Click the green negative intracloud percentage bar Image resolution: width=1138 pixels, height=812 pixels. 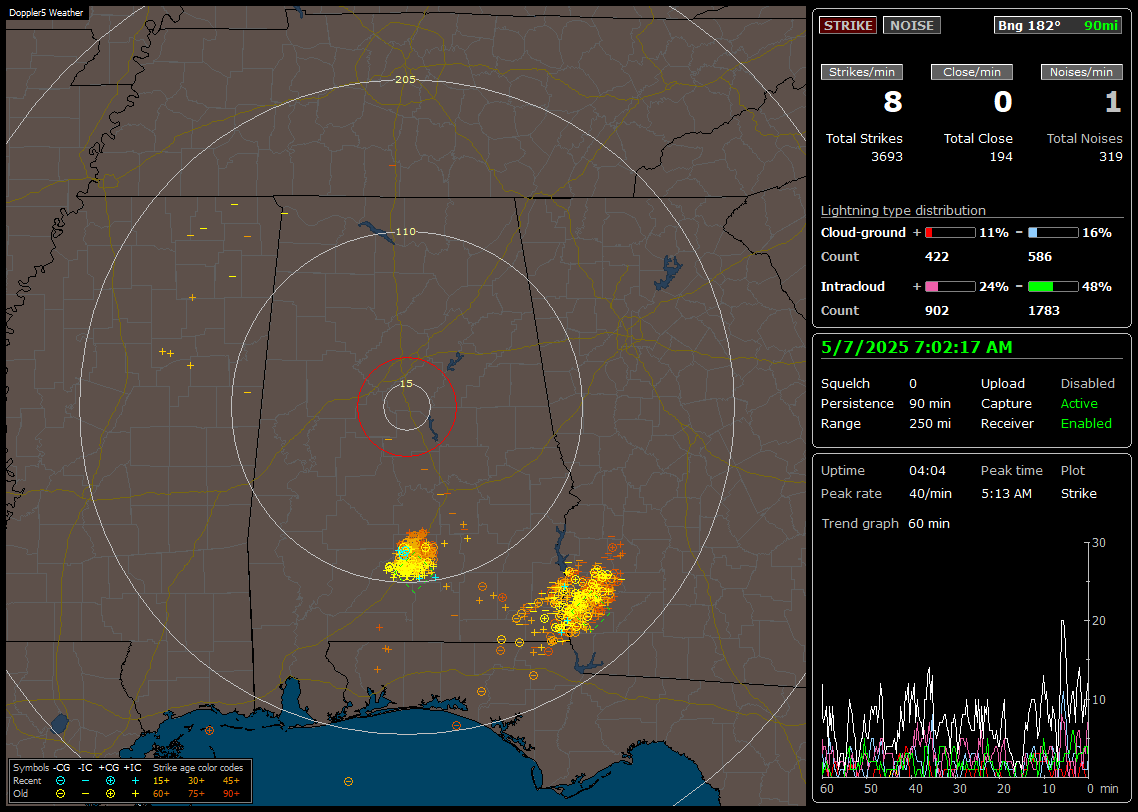pos(1053,287)
